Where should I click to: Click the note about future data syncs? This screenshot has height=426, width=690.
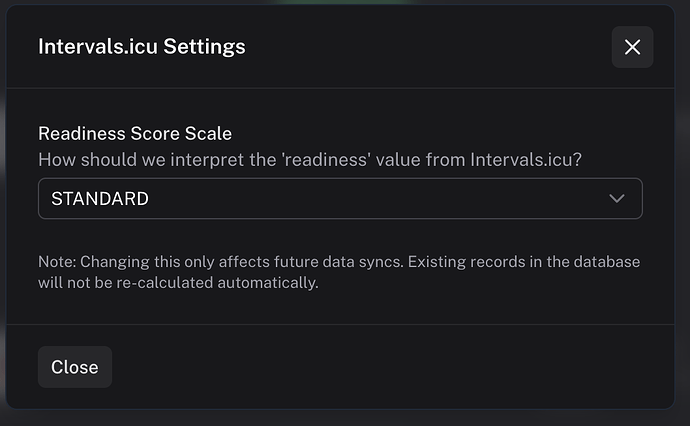click(339, 262)
